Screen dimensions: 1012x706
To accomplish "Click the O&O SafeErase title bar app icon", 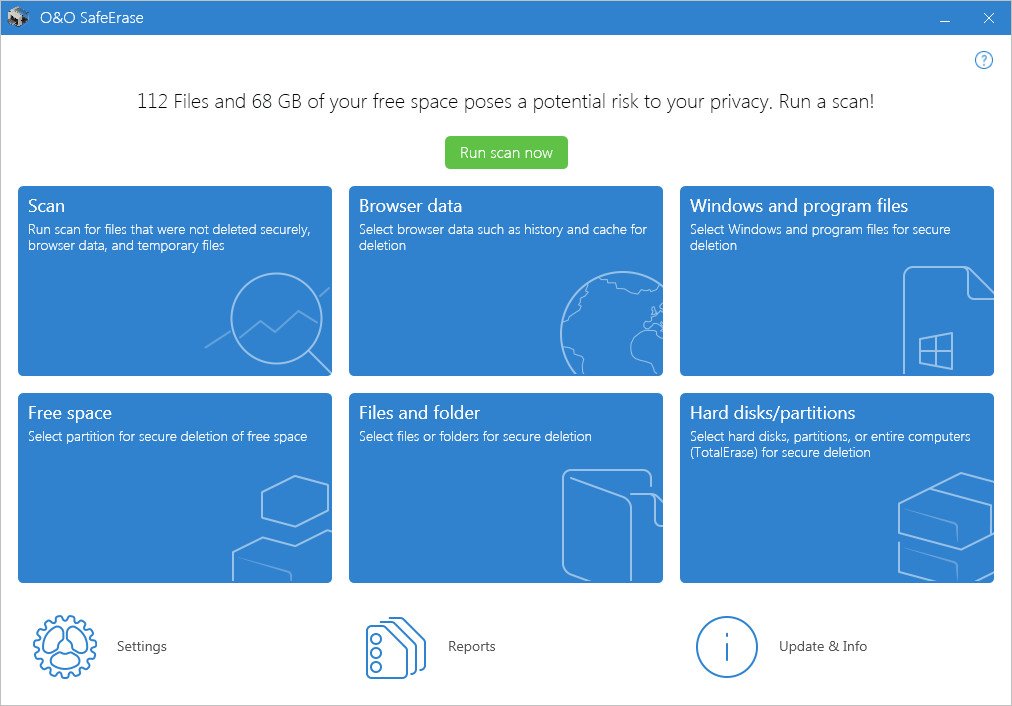I will 18,17.
